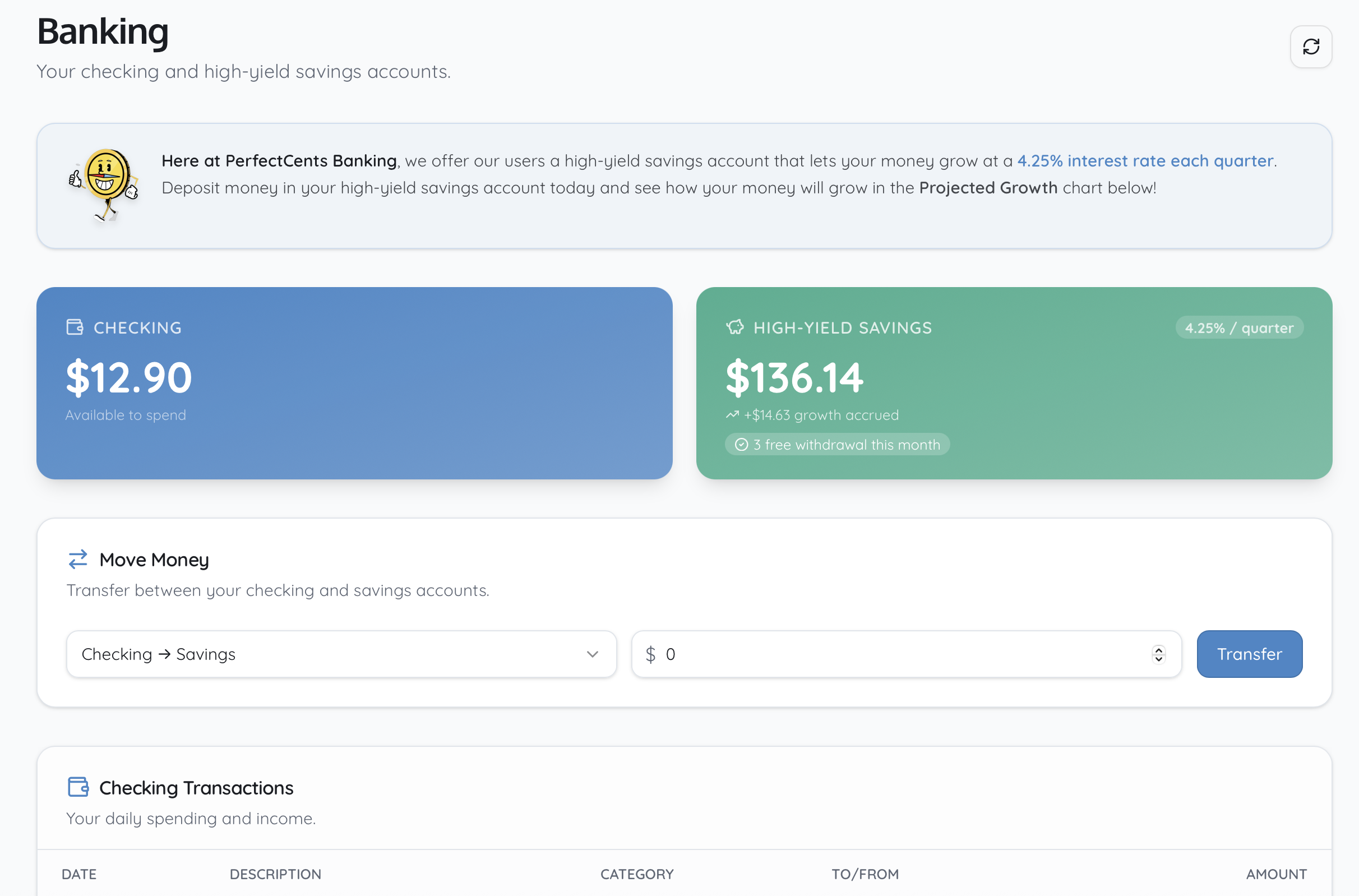This screenshot has width=1359, height=896.
Task: Click the DATE column header
Action: coord(79,874)
